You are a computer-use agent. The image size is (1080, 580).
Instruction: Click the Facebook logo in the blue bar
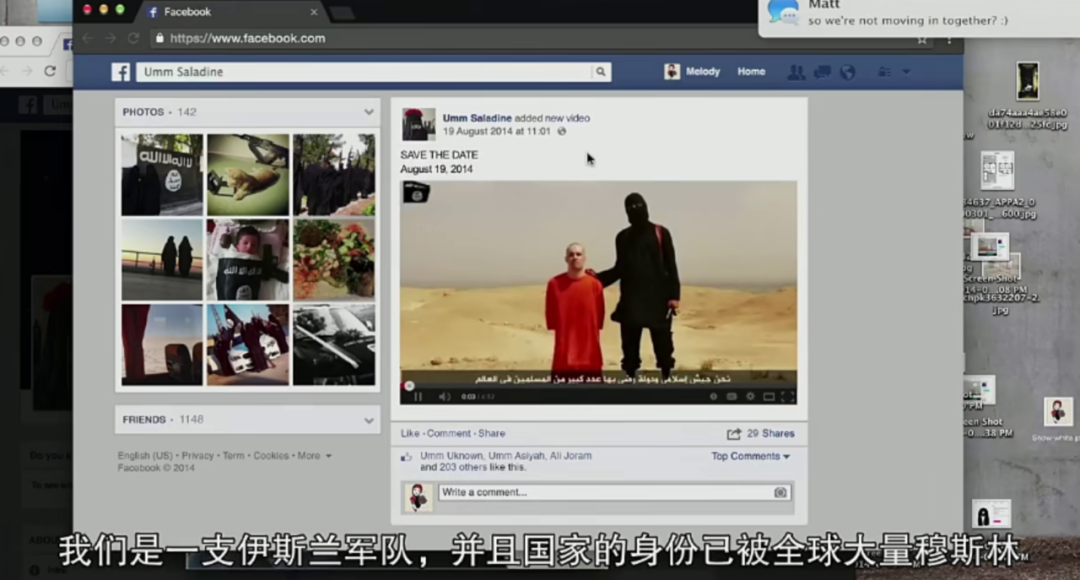tap(121, 72)
